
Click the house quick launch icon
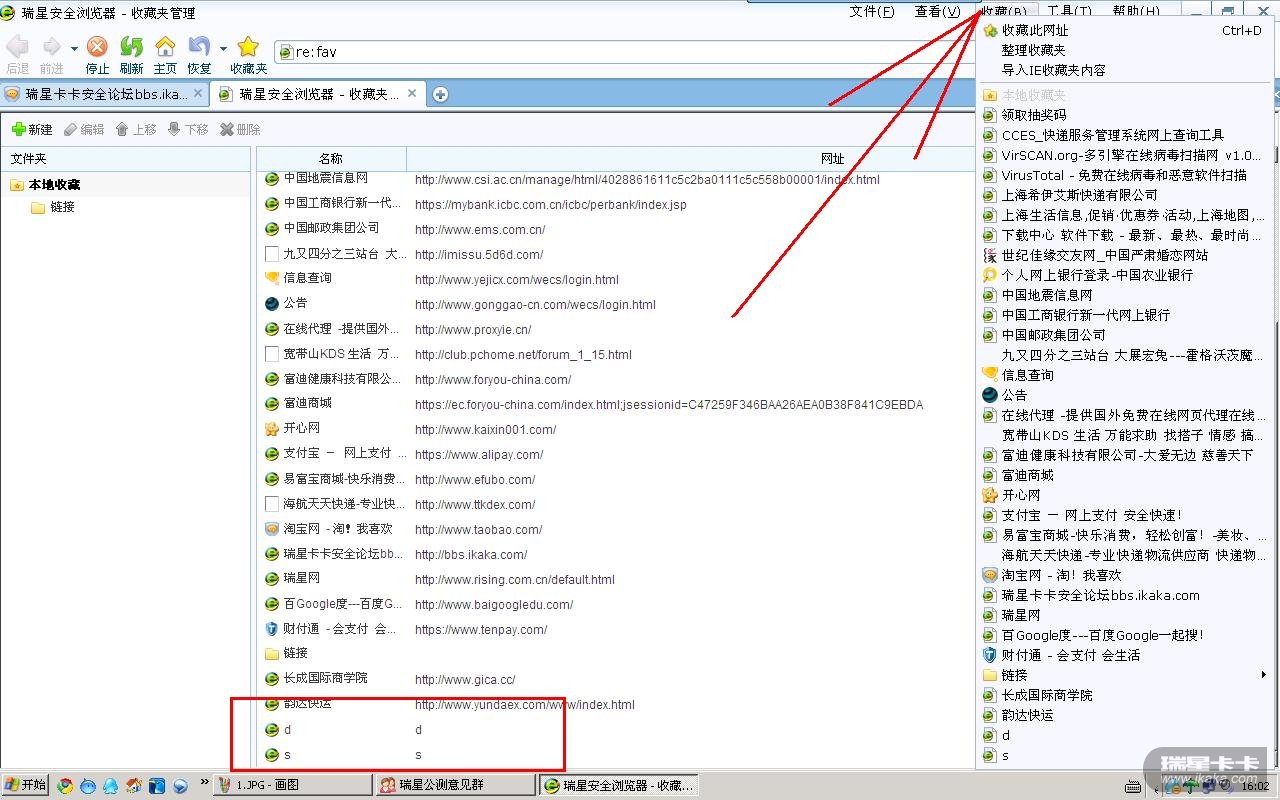pyautogui.click(x=134, y=785)
